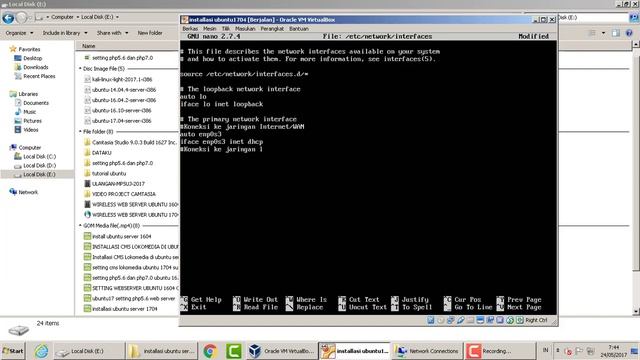Open the Tilik menu in VirtualBox
The height and width of the screenshot is (360, 640).
pos(226,29)
